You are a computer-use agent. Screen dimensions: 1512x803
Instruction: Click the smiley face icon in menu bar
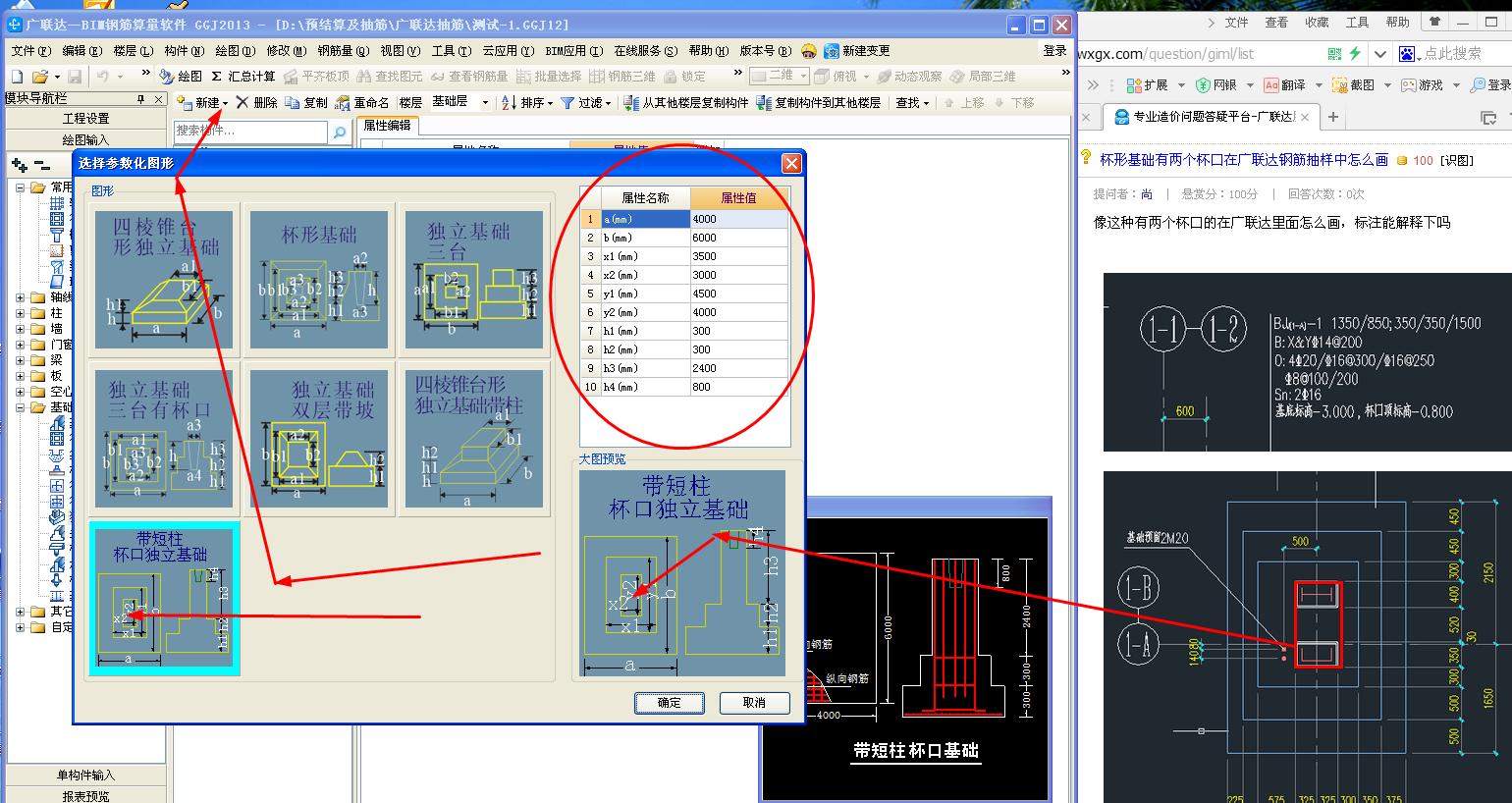[809, 50]
